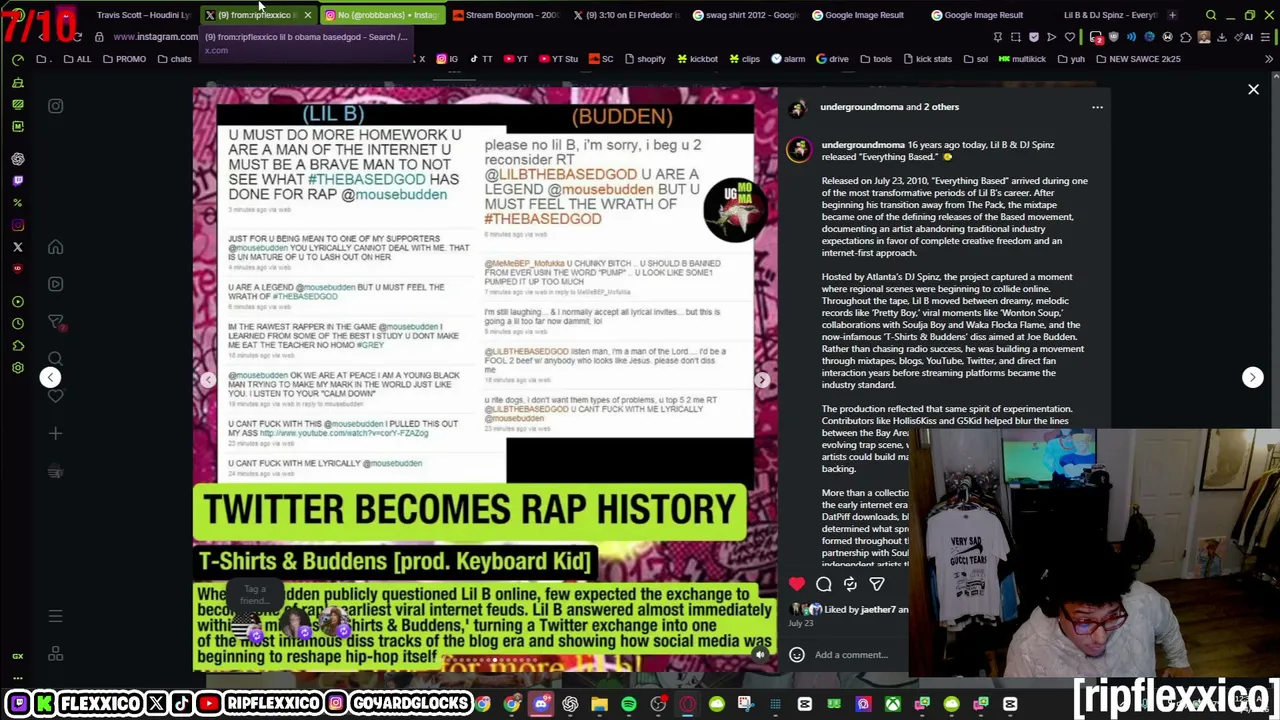Open the toolbar player play icon

click(1051, 37)
